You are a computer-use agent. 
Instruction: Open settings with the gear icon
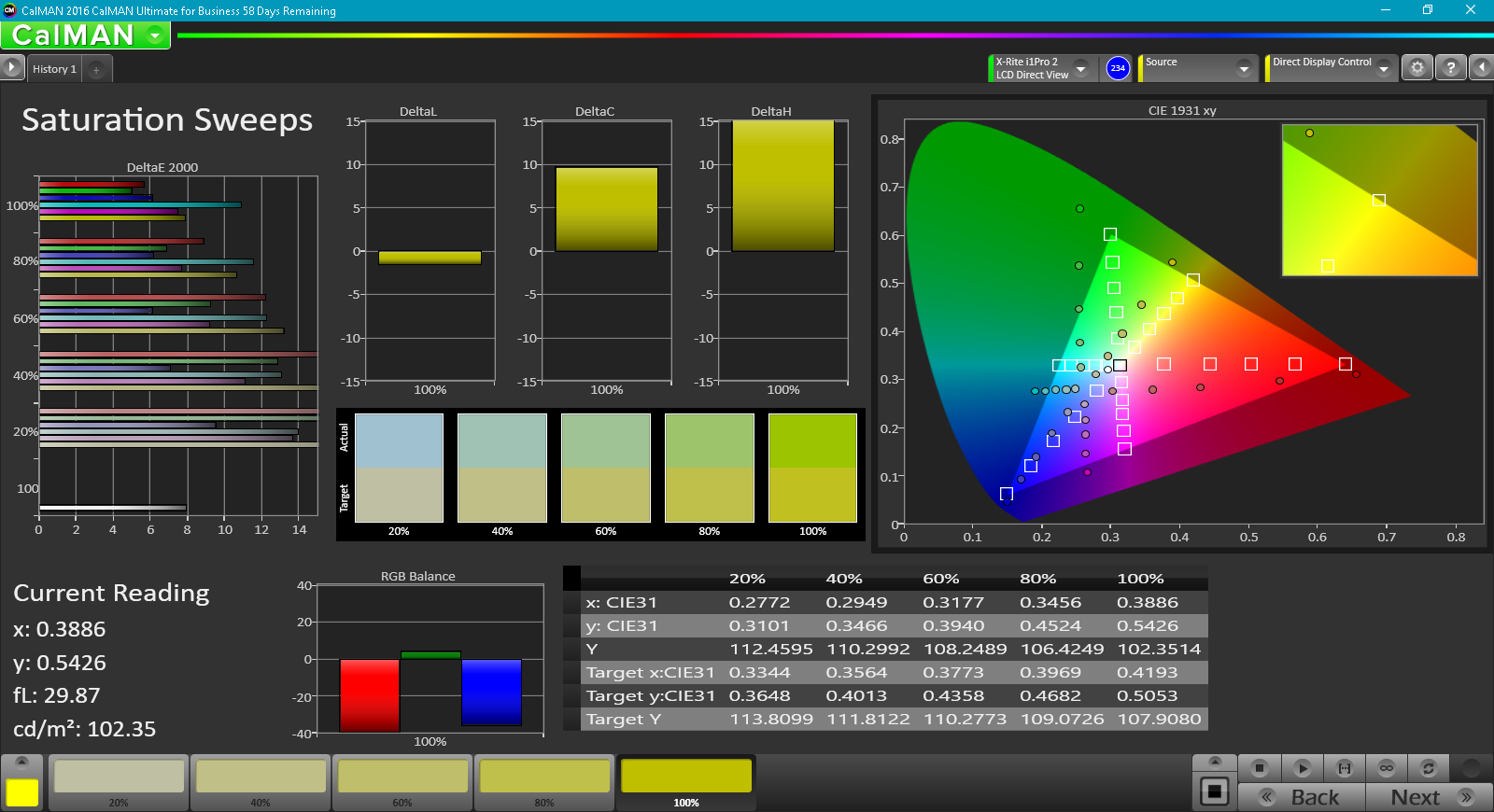(x=1417, y=68)
